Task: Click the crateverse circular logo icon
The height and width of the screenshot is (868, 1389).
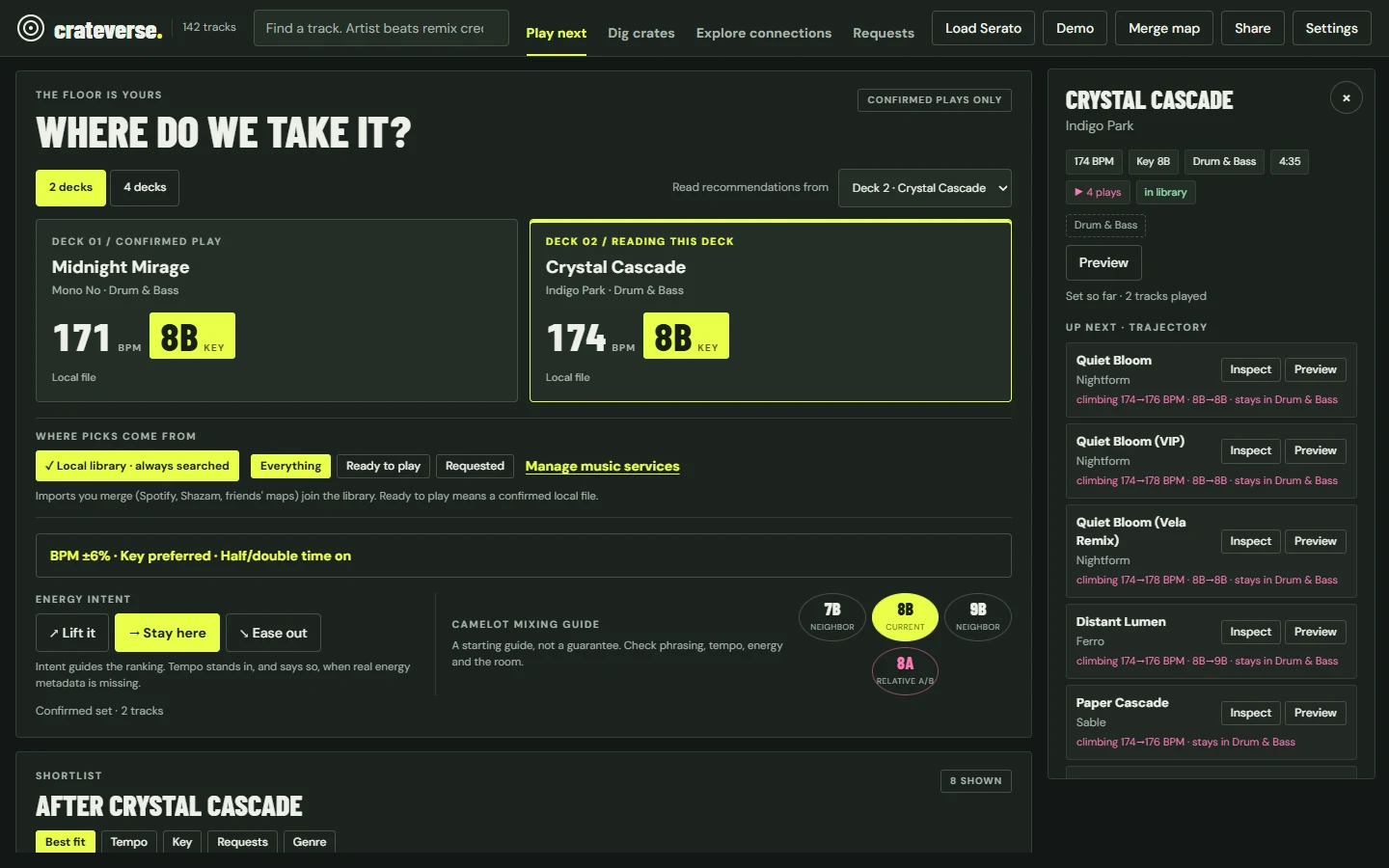Action: pyautogui.click(x=31, y=29)
